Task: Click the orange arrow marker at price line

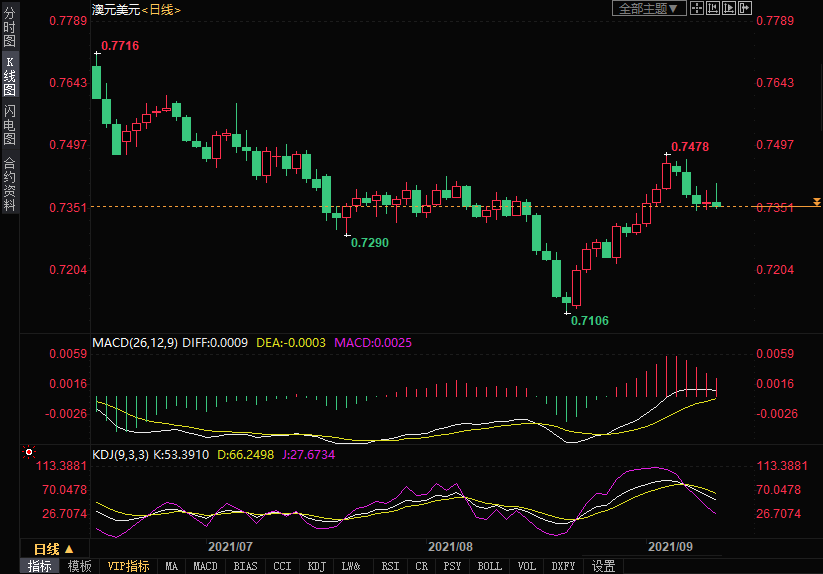Action: (816, 202)
